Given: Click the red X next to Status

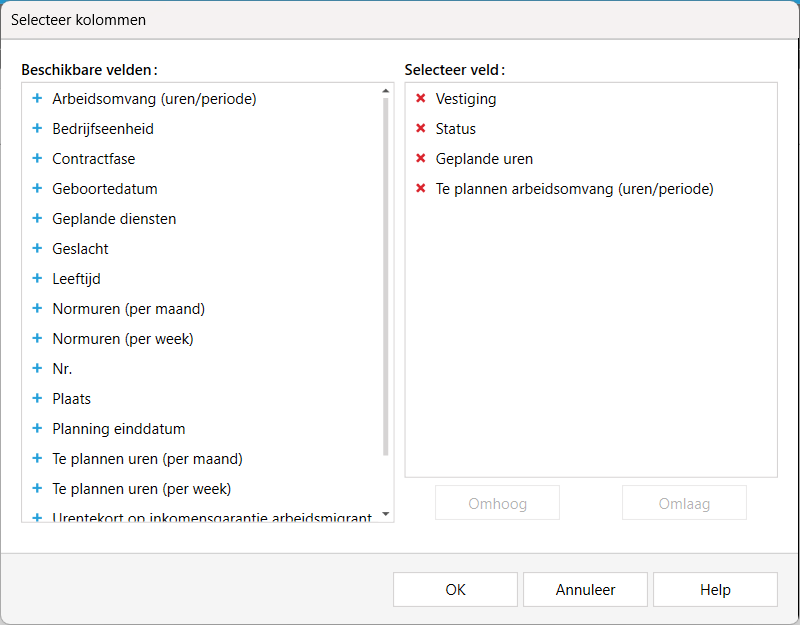Looking at the screenshot, I should tap(421, 129).
